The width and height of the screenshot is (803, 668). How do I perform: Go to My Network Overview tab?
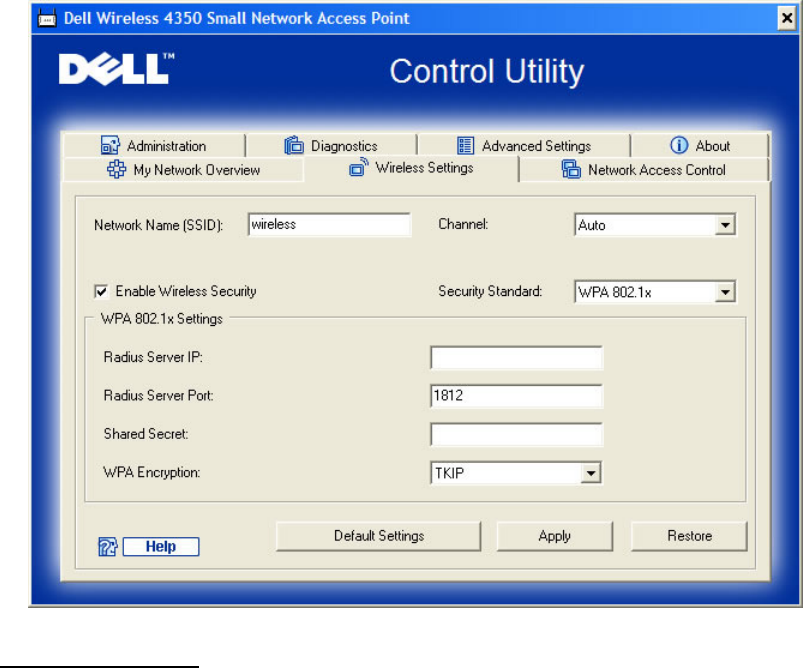[x=183, y=170]
